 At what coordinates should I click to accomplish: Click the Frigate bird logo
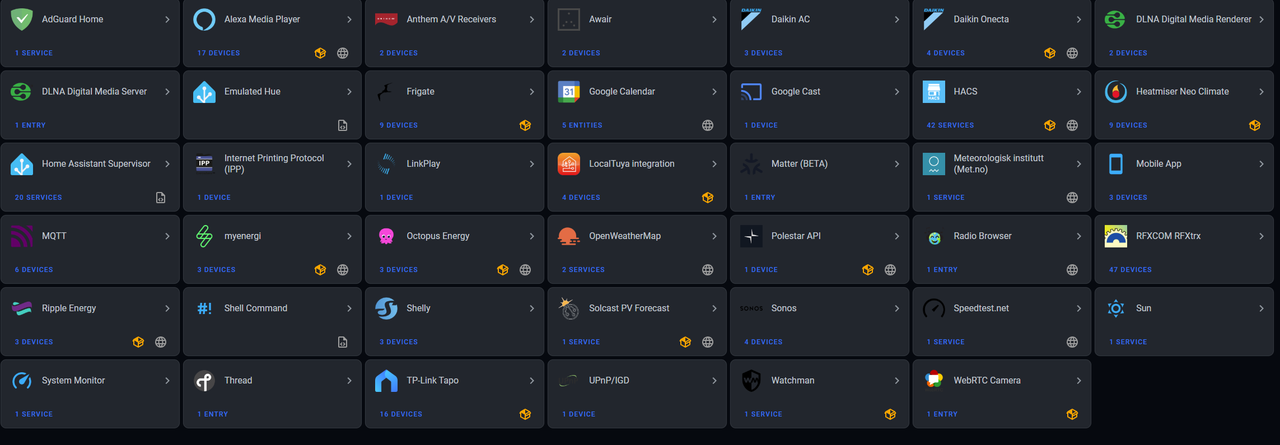click(386, 91)
